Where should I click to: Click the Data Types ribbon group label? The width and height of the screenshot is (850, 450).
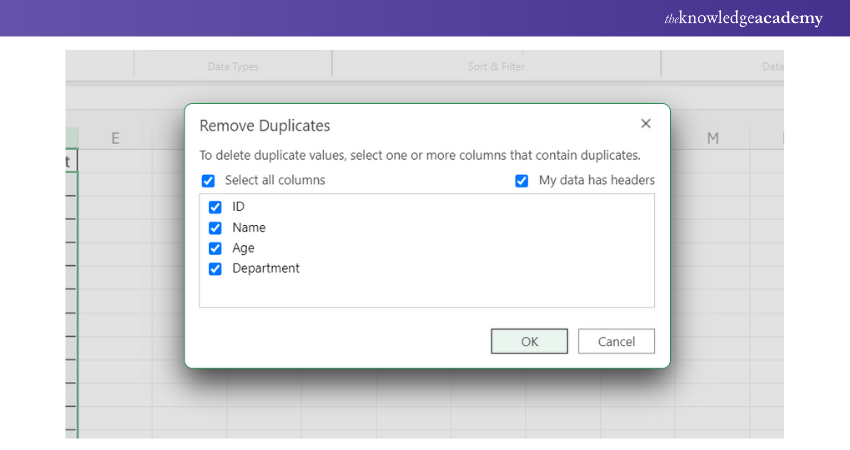(x=232, y=67)
